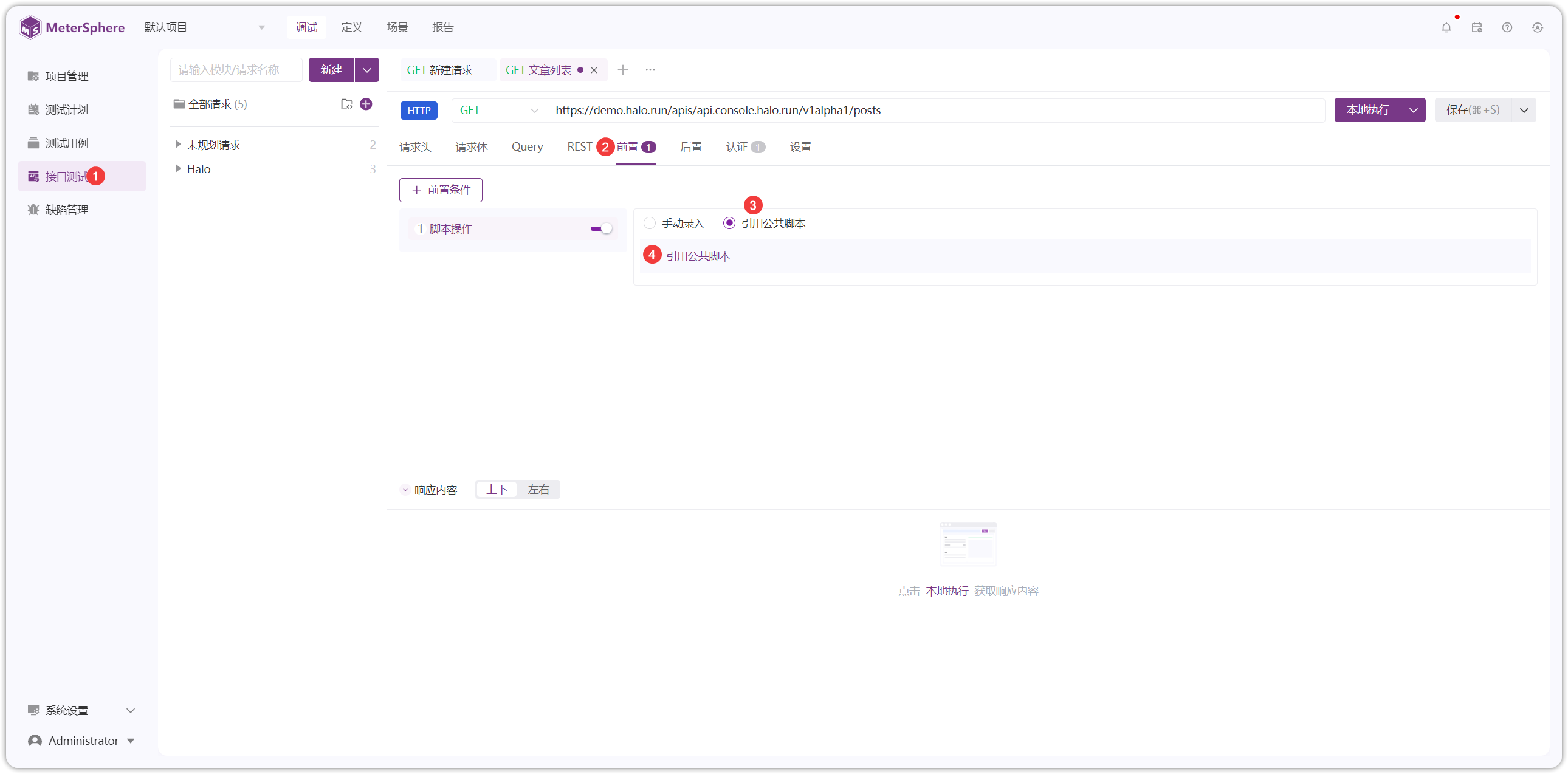Click the 新建 button
Viewport: 1568px width, 774px height.
(x=332, y=70)
